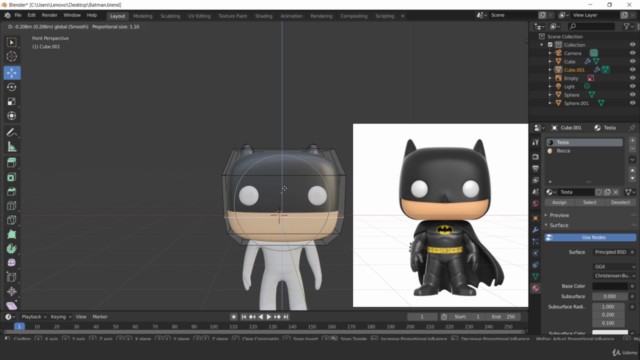The width and height of the screenshot is (640, 360).
Task: Select the Knife tool
Action: 11,220
